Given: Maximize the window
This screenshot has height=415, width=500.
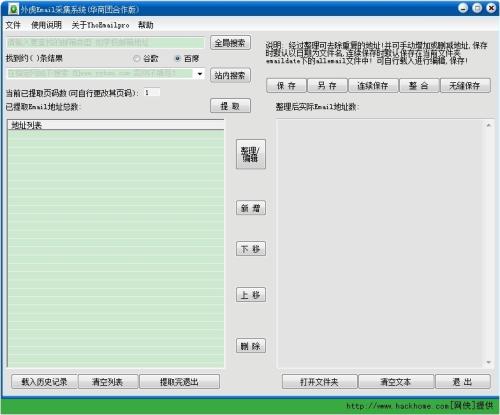Looking at the screenshot, I should [477, 8].
